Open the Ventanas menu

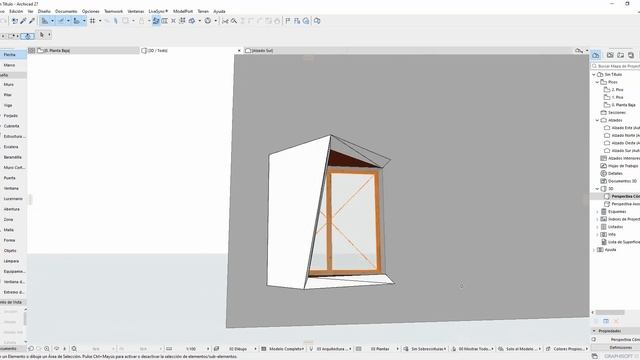pyautogui.click(x=136, y=11)
